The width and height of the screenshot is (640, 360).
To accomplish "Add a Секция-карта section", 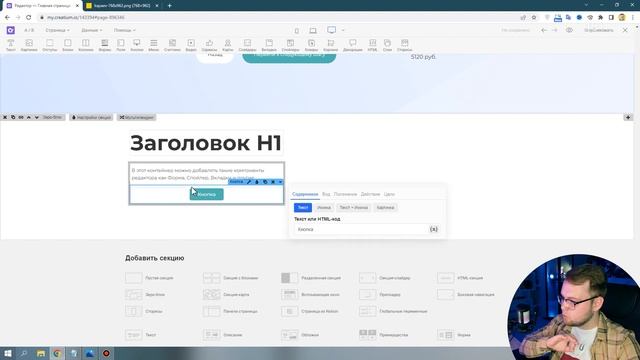I will [x=227, y=295].
